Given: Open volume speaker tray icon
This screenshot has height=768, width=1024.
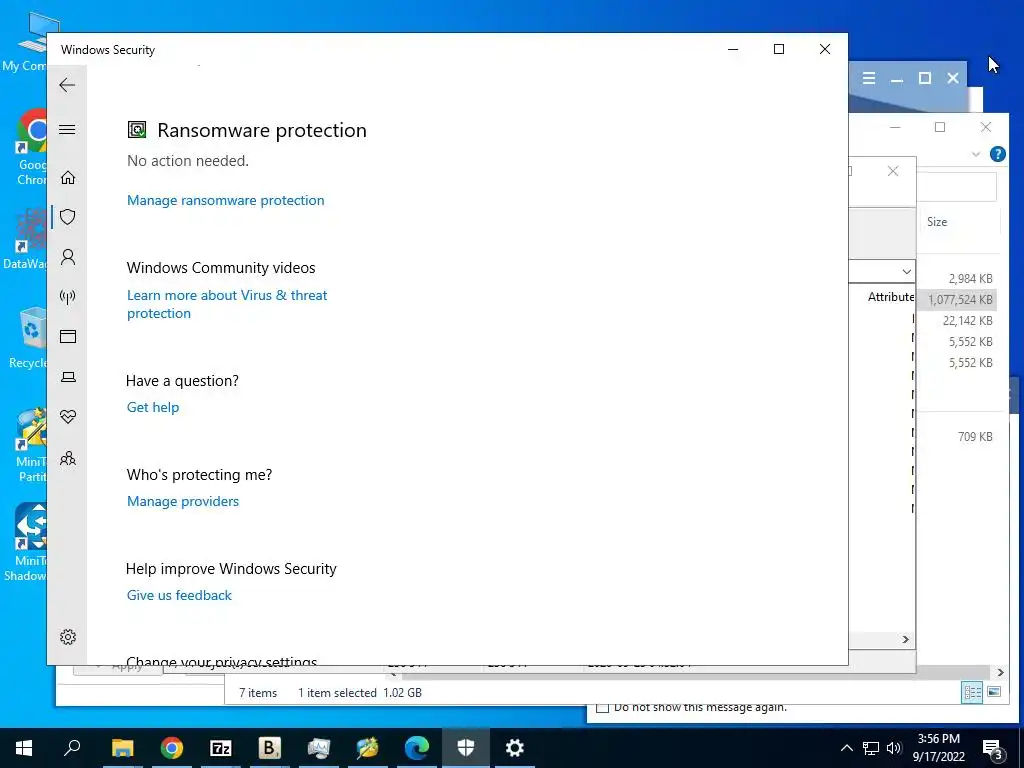Looking at the screenshot, I should tap(894, 748).
